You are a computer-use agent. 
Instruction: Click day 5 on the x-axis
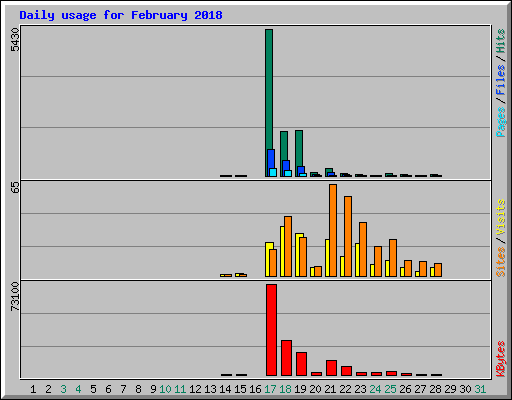click(93, 389)
